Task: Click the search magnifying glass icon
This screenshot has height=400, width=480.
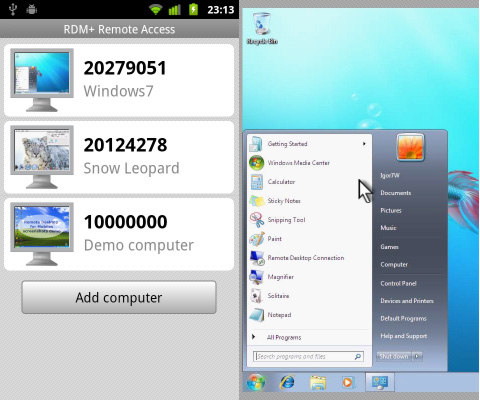Action: [x=357, y=357]
